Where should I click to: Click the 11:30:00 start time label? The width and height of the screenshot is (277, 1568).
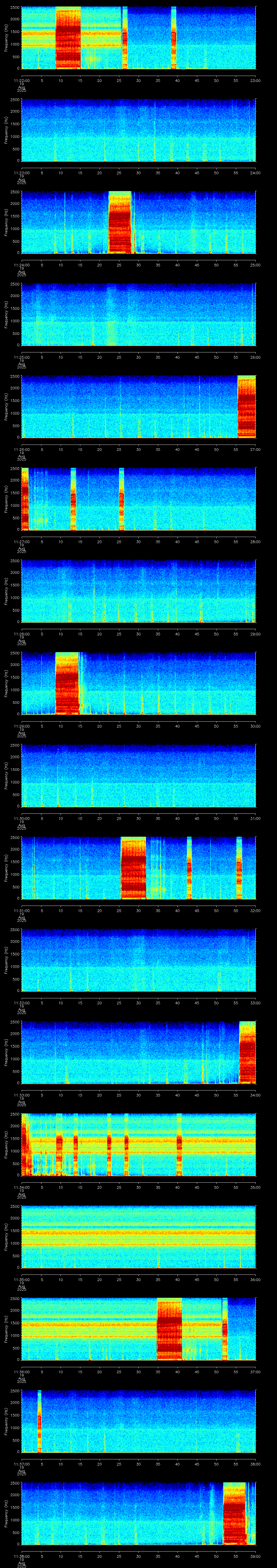[x=21, y=818]
